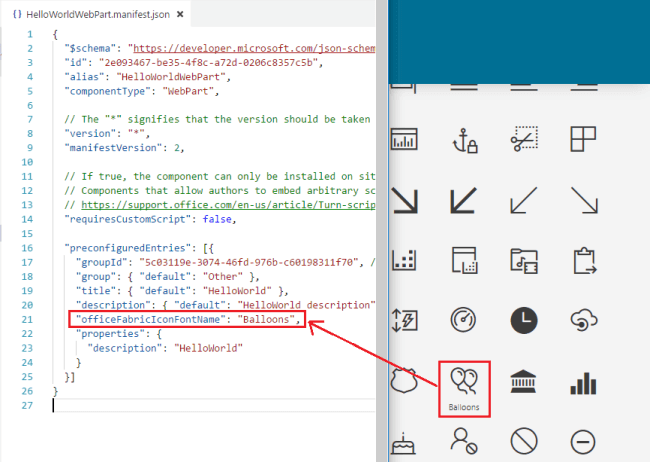Click the tiles grid layout icon

[x=583, y=139]
